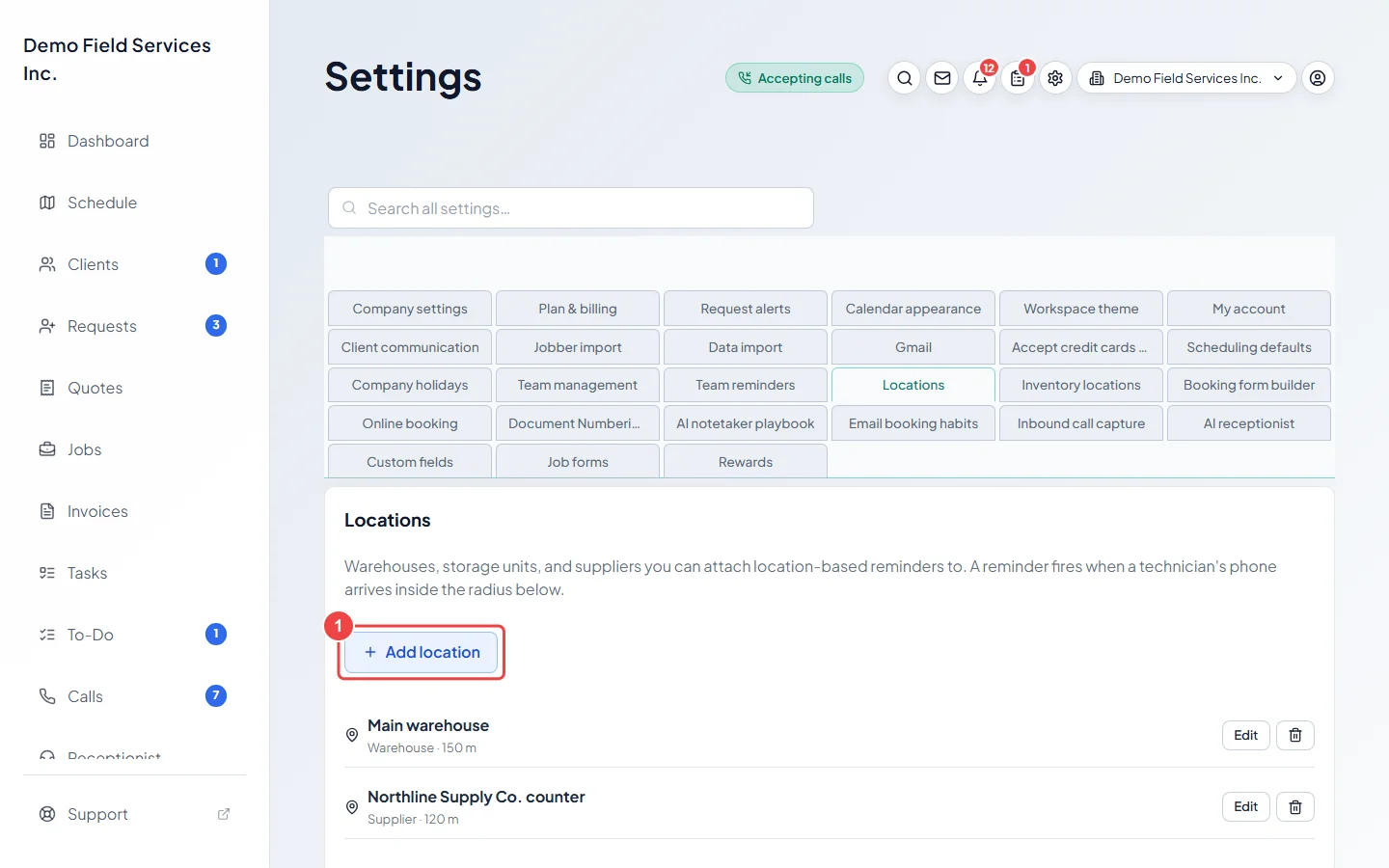Open the Request alerts tab
This screenshot has height=868, width=1389.
(x=746, y=309)
